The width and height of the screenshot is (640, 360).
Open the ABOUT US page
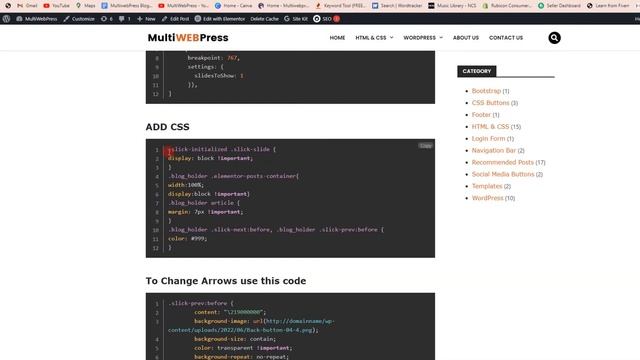point(466,38)
